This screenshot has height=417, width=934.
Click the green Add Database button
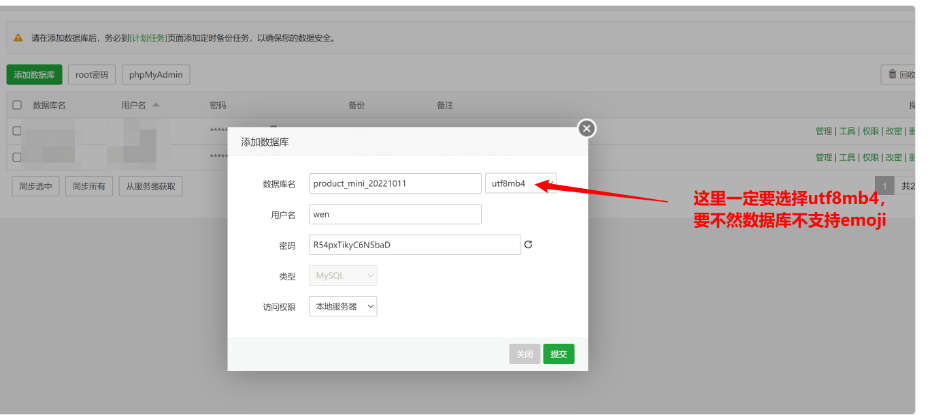(35, 75)
